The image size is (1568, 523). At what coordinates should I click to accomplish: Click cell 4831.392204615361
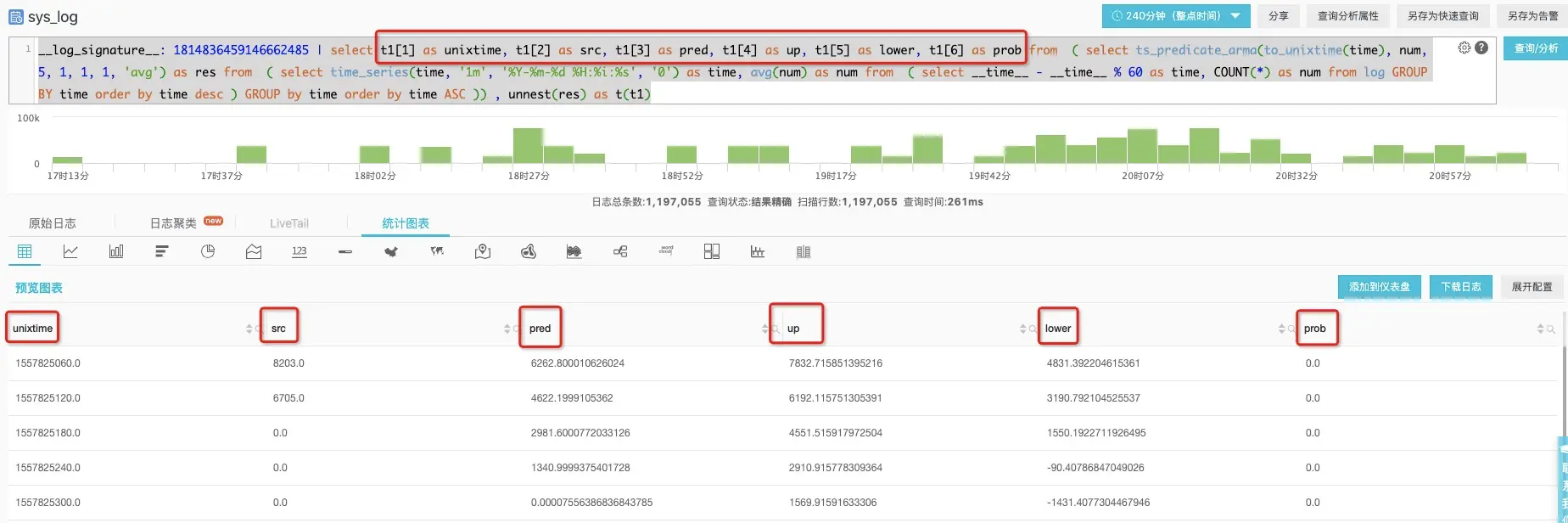click(x=1094, y=363)
